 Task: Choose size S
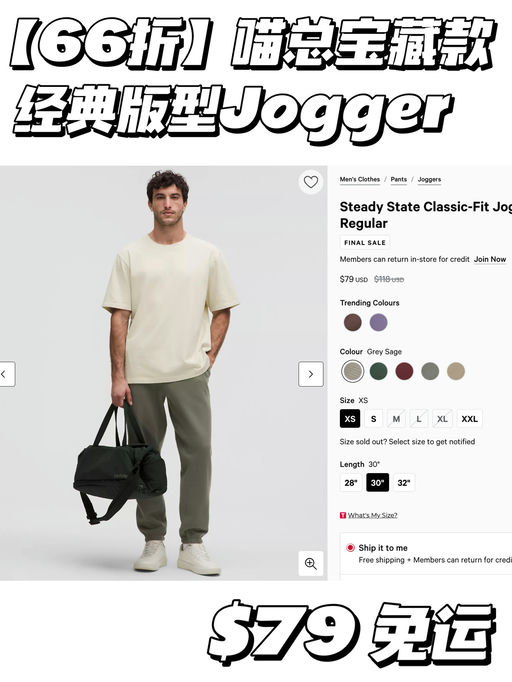373,419
